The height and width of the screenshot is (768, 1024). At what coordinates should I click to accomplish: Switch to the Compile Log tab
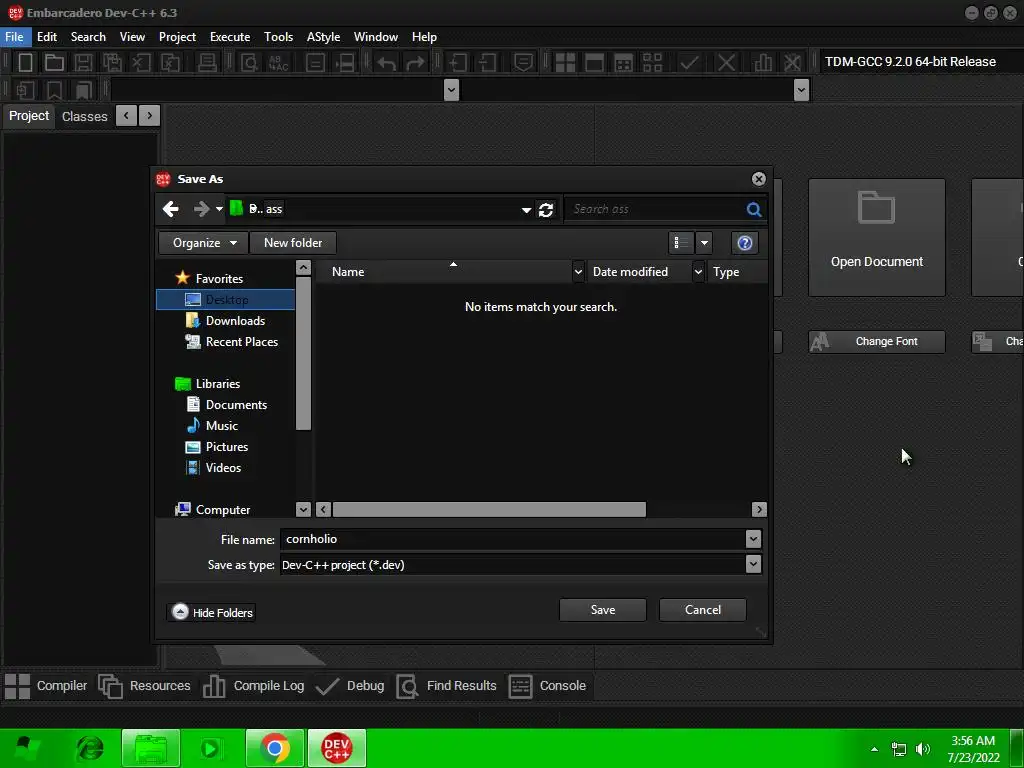[x=254, y=686]
